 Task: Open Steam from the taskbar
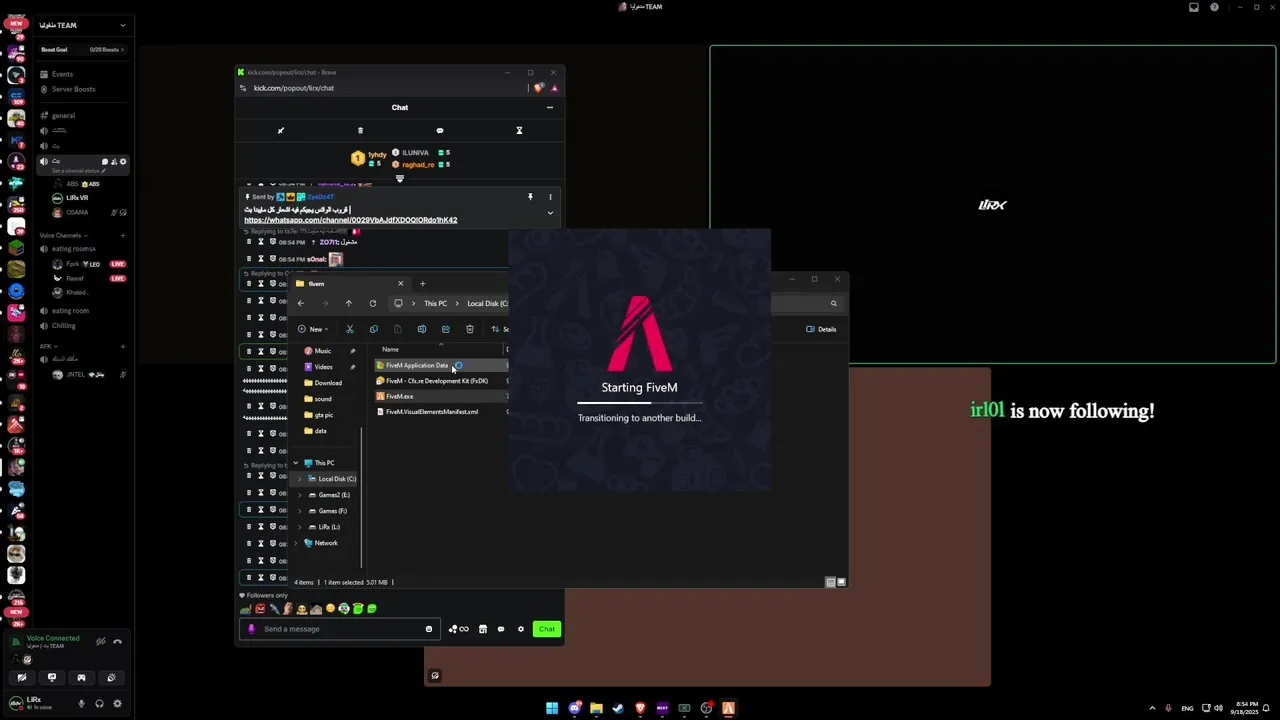pyautogui.click(x=618, y=708)
